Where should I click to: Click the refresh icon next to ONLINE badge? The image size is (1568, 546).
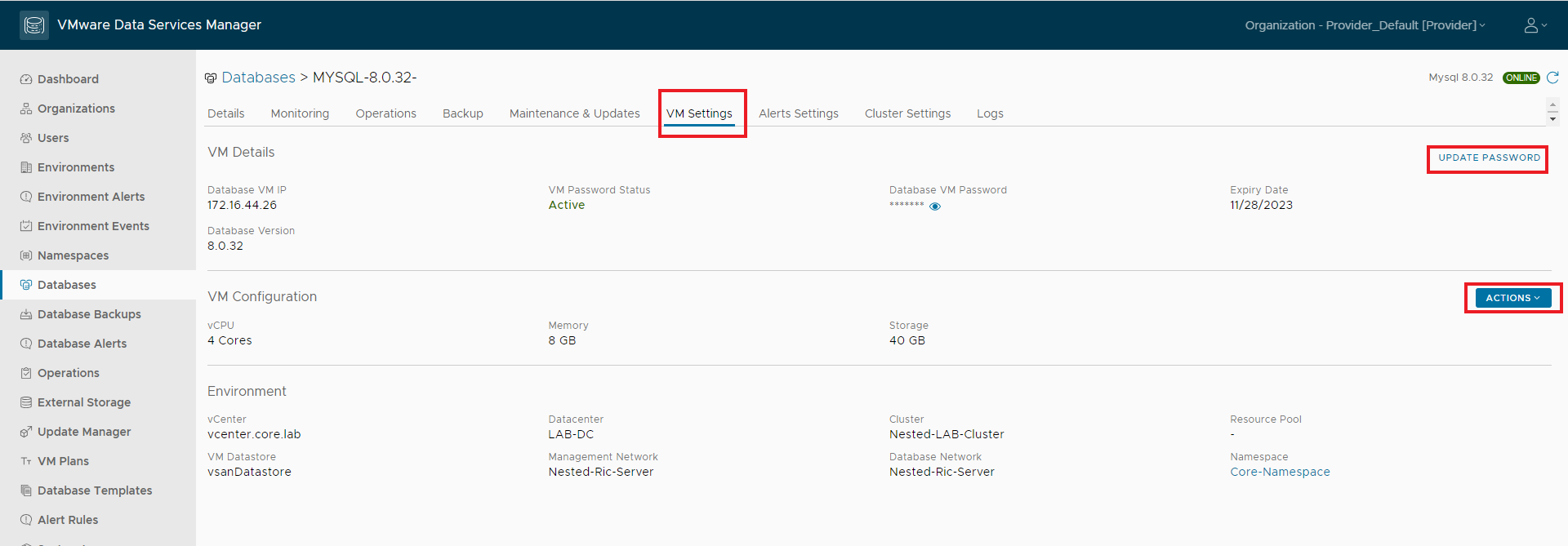(1552, 78)
